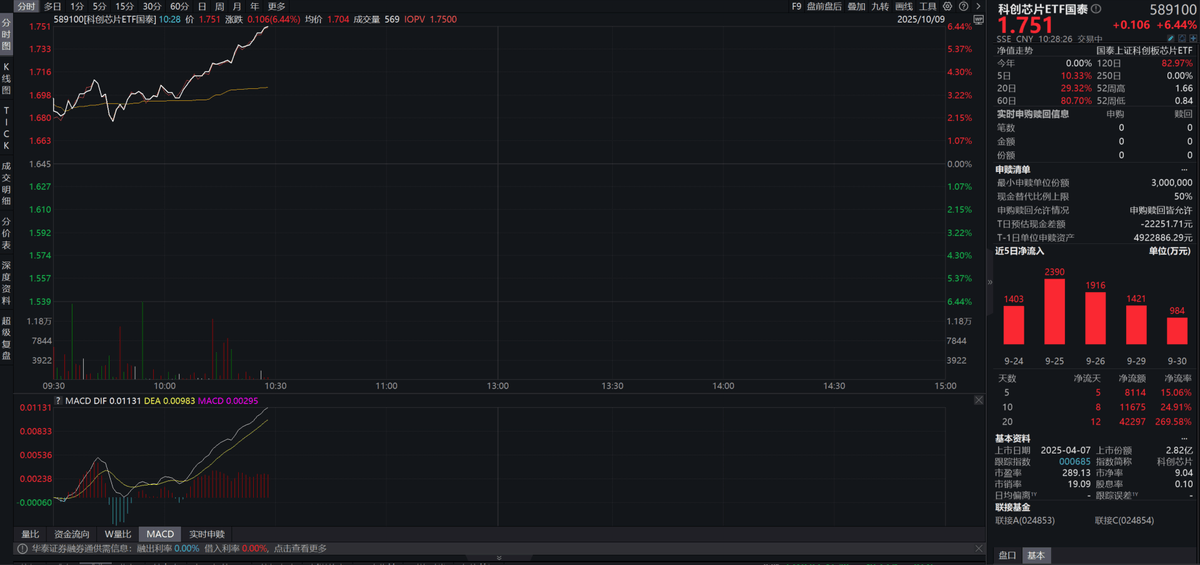Open the 工具 tools menu
This screenshot has width=1200, height=565.
coord(929,6)
